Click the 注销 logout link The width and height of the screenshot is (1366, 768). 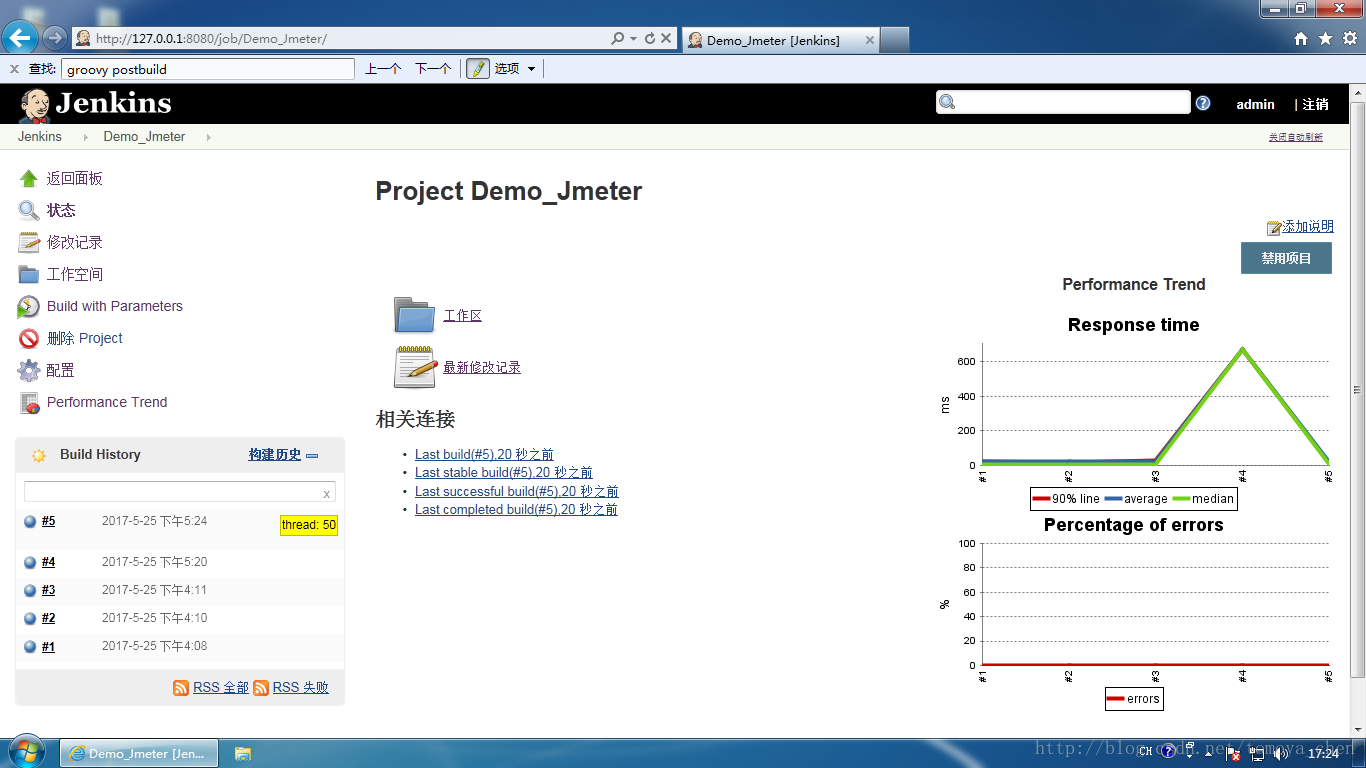(1315, 104)
